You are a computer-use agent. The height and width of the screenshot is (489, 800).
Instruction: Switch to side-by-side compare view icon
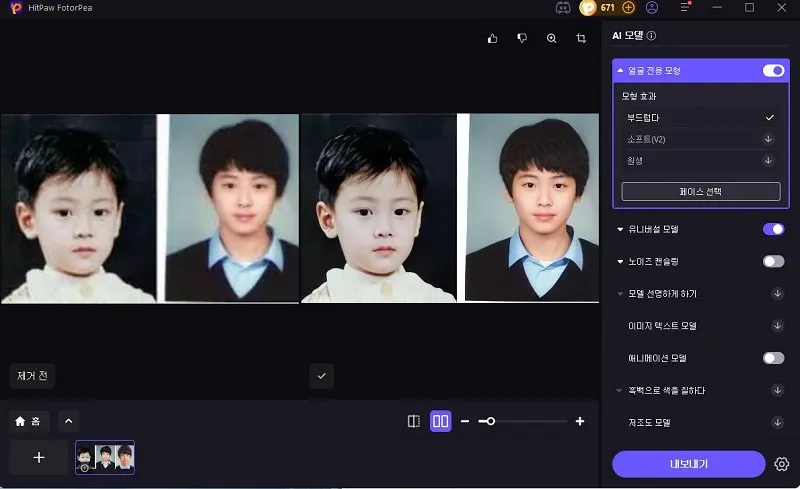pos(440,421)
